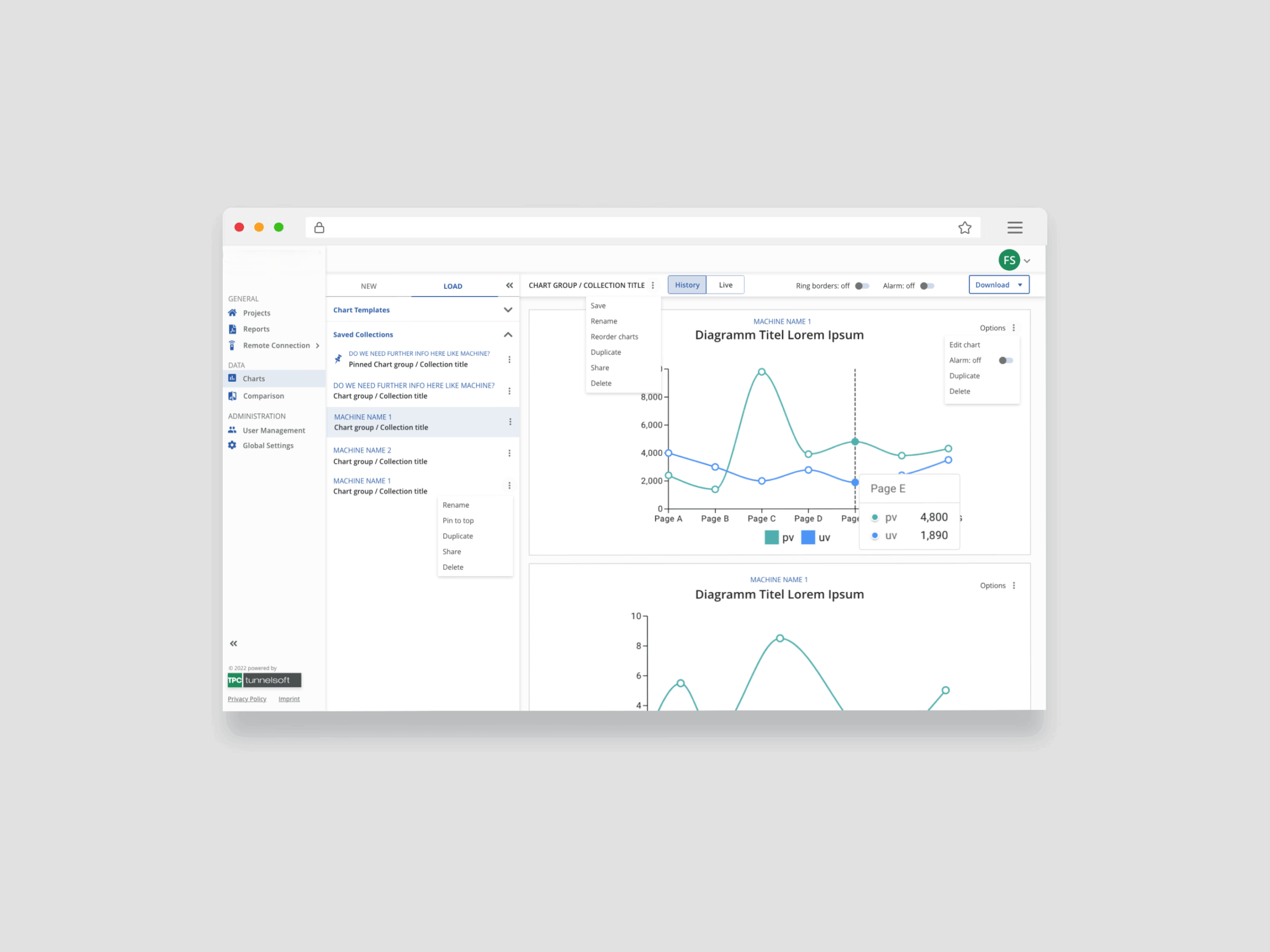This screenshot has height=952, width=1270.
Task: Collapse the load panel with double-chevron icon
Action: pyautogui.click(x=509, y=285)
